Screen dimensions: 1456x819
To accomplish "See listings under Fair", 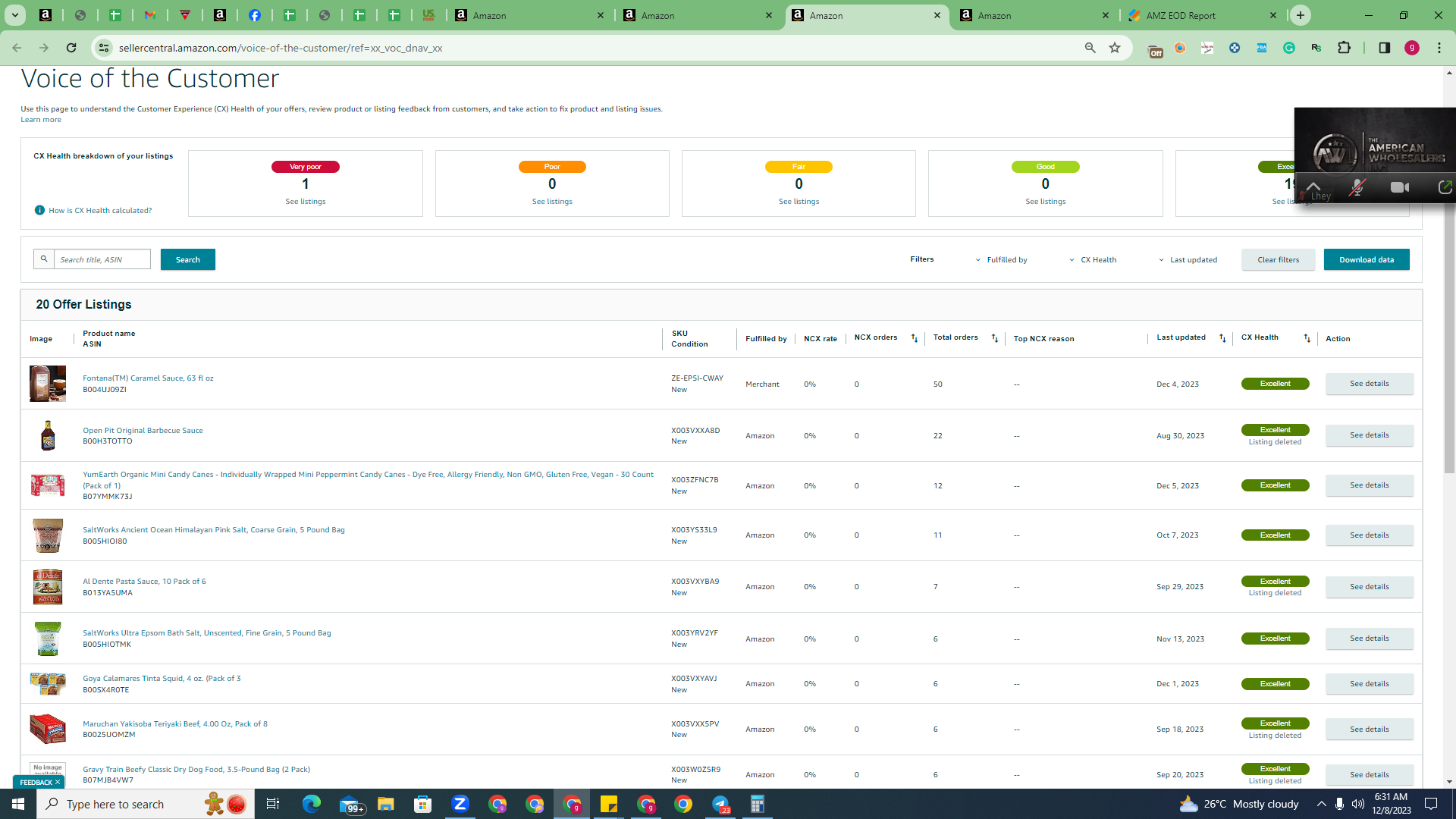I will (x=799, y=202).
